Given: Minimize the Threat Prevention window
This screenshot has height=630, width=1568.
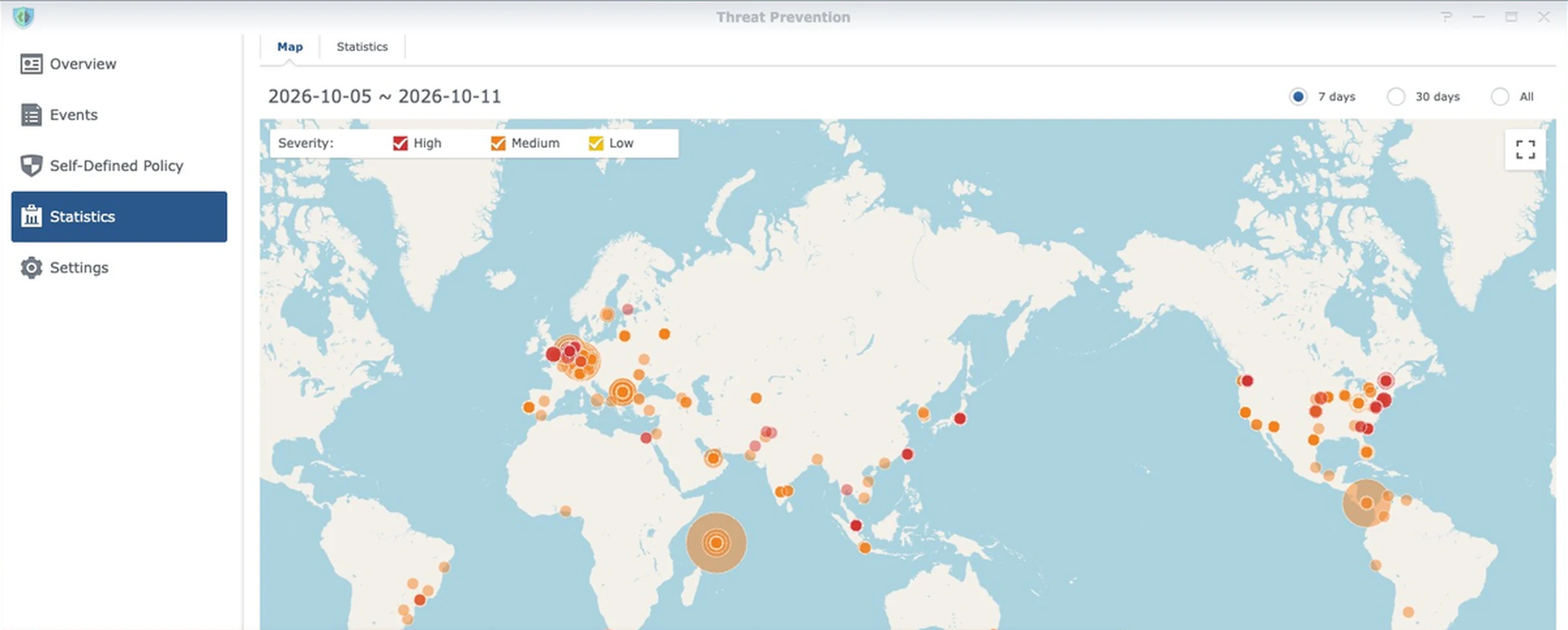Looking at the screenshot, I should coord(1479,17).
